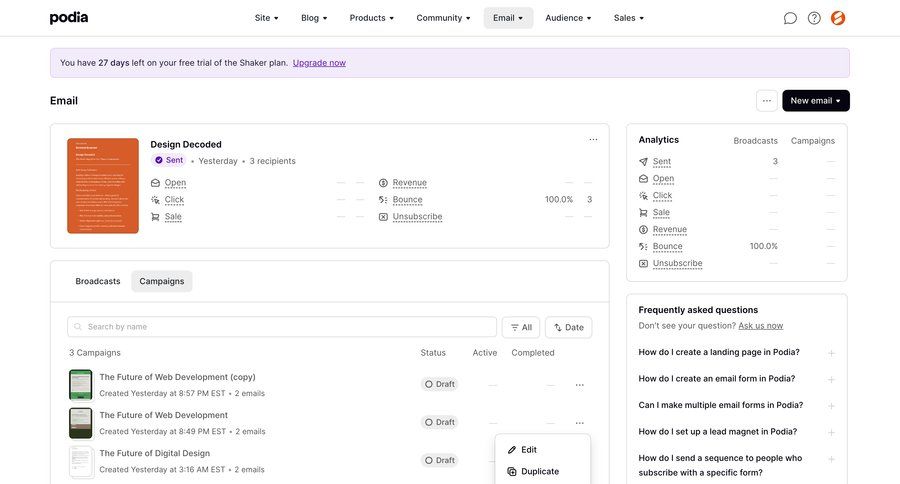Click the Sent status badge
The height and width of the screenshot is (484, 900).
[169, 160]
